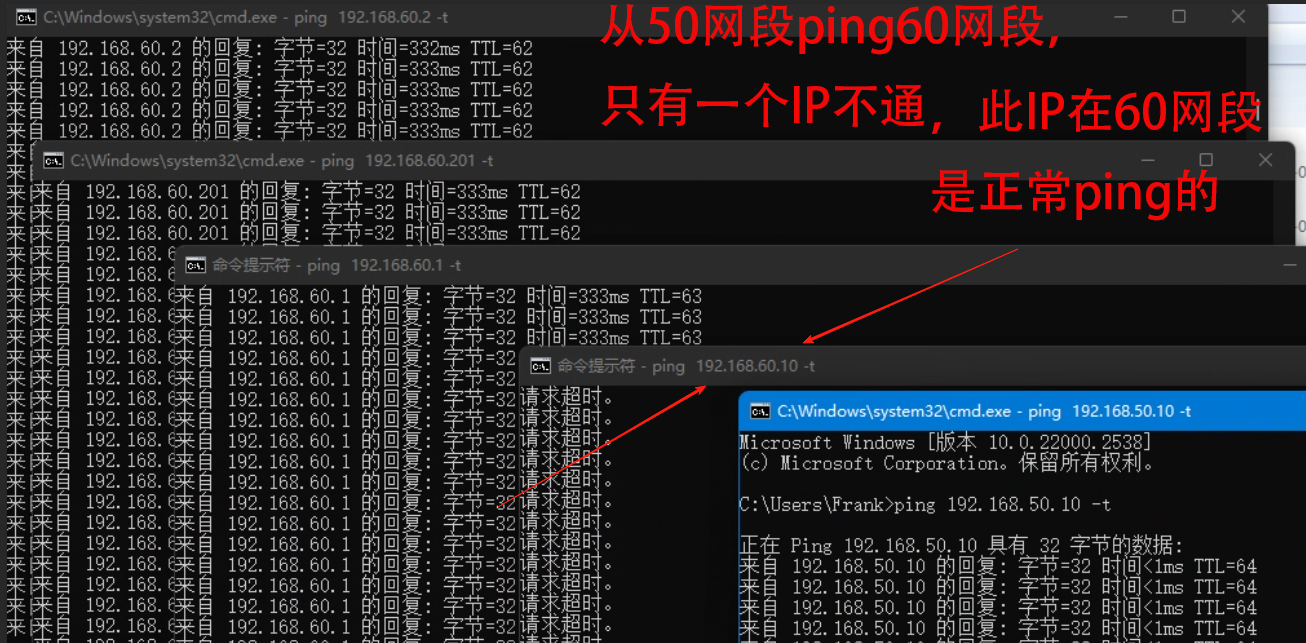Maximize the ping 192.168.60.201 window
1306x643 pixels.
[1206, 160]
